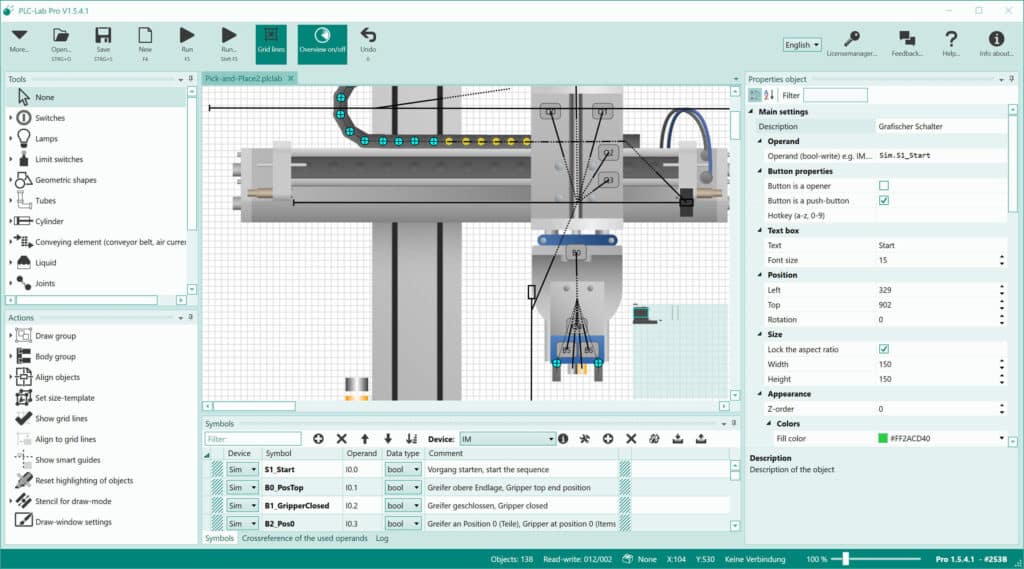
Task: Toggle the Grid lines toolbar button
Action: tap(270, 44)
